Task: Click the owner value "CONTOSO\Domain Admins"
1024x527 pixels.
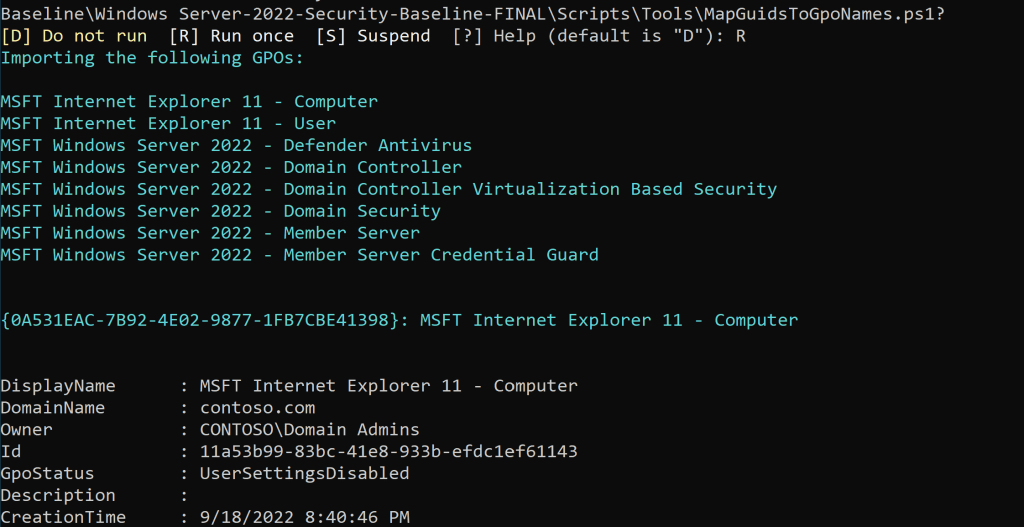Action: click(x=309, y=430)
